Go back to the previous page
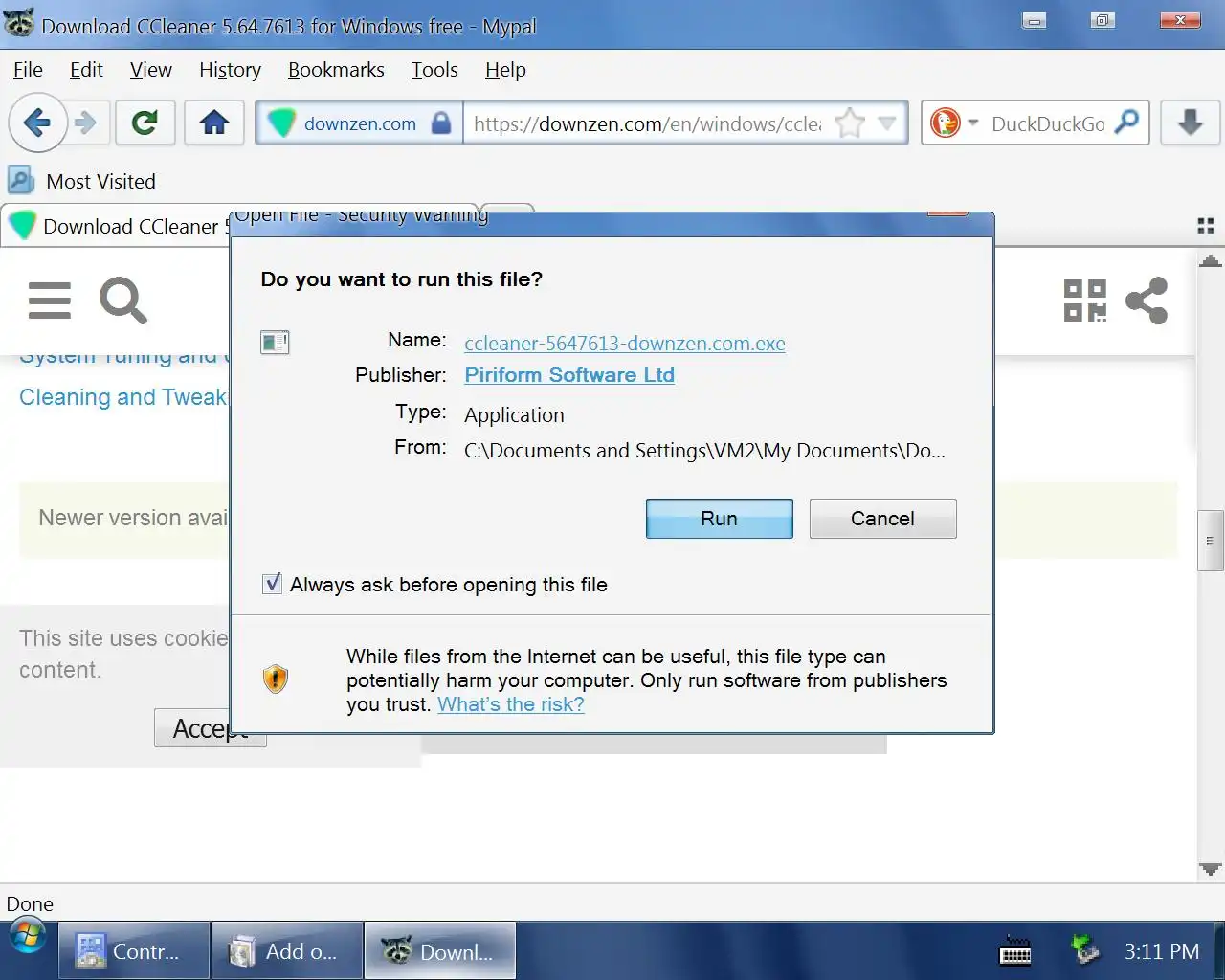This screenshot has width=1225, height=980. [37, 122]
